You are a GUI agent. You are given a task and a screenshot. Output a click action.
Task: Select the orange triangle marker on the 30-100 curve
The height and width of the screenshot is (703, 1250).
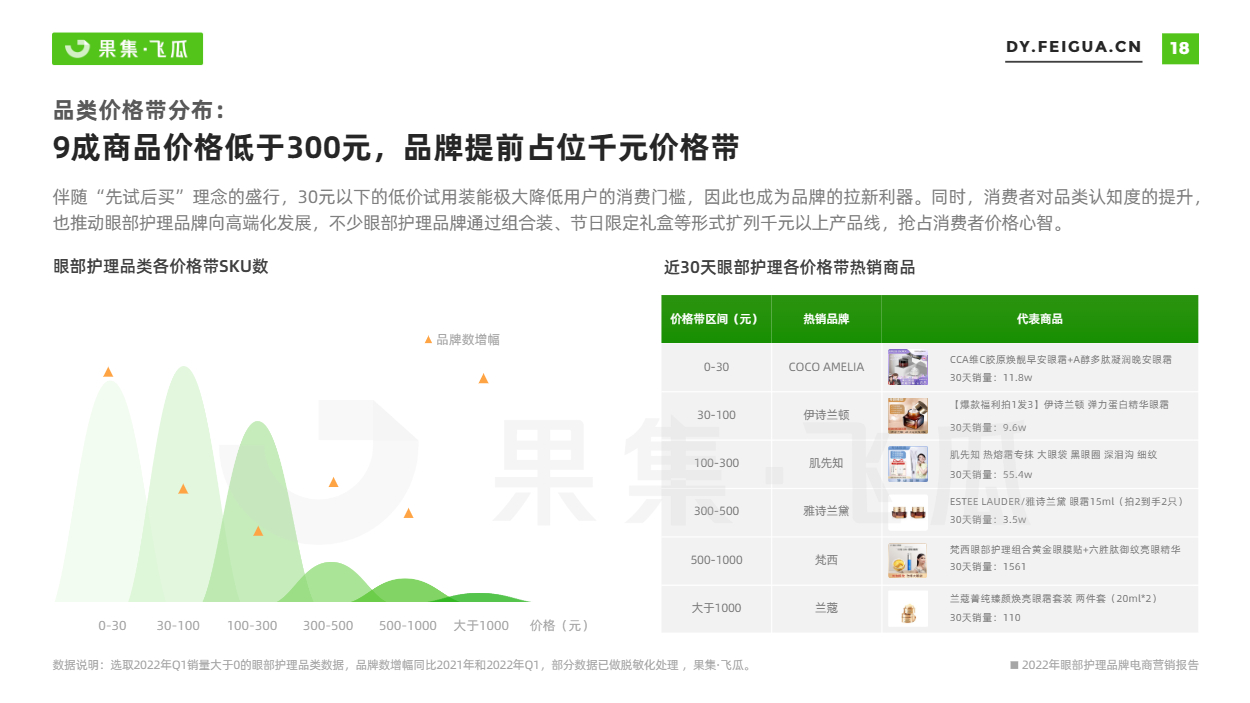click(183, 489)
